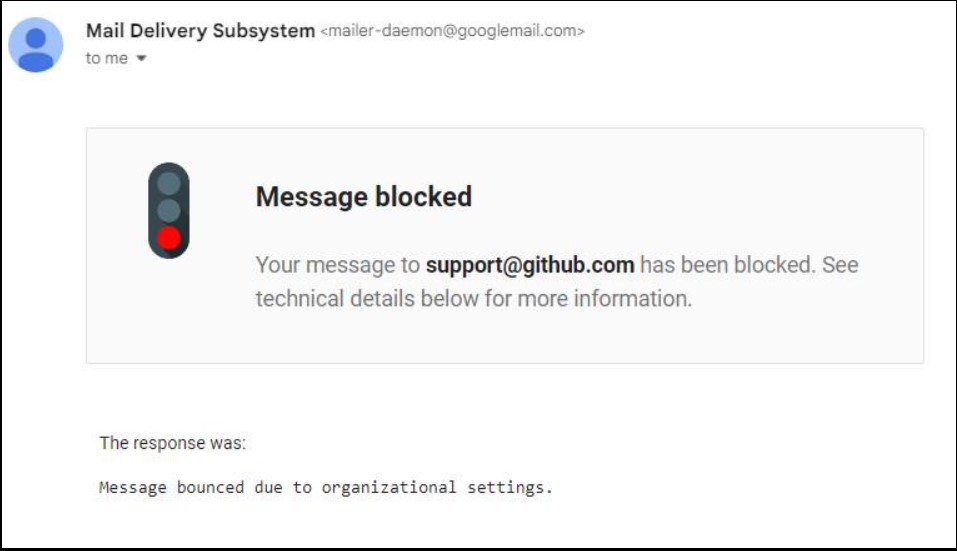Click the "to me" recipient label
Screen dimensions: 957x551
point(106,59)
